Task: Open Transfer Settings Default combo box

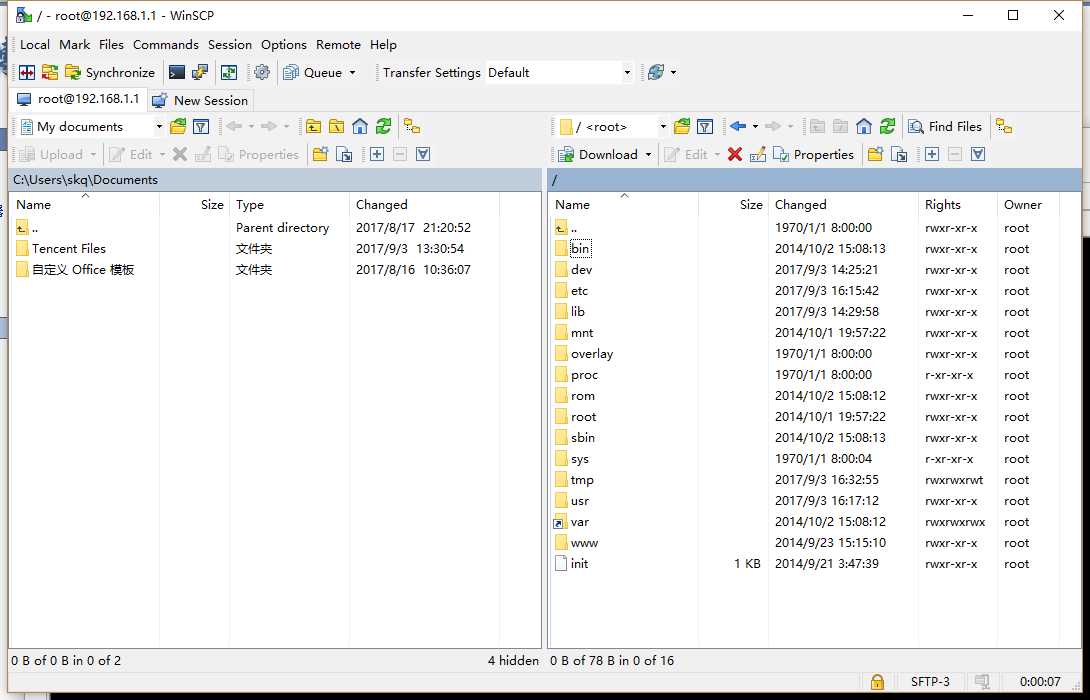Action: [x=560, y=72]
